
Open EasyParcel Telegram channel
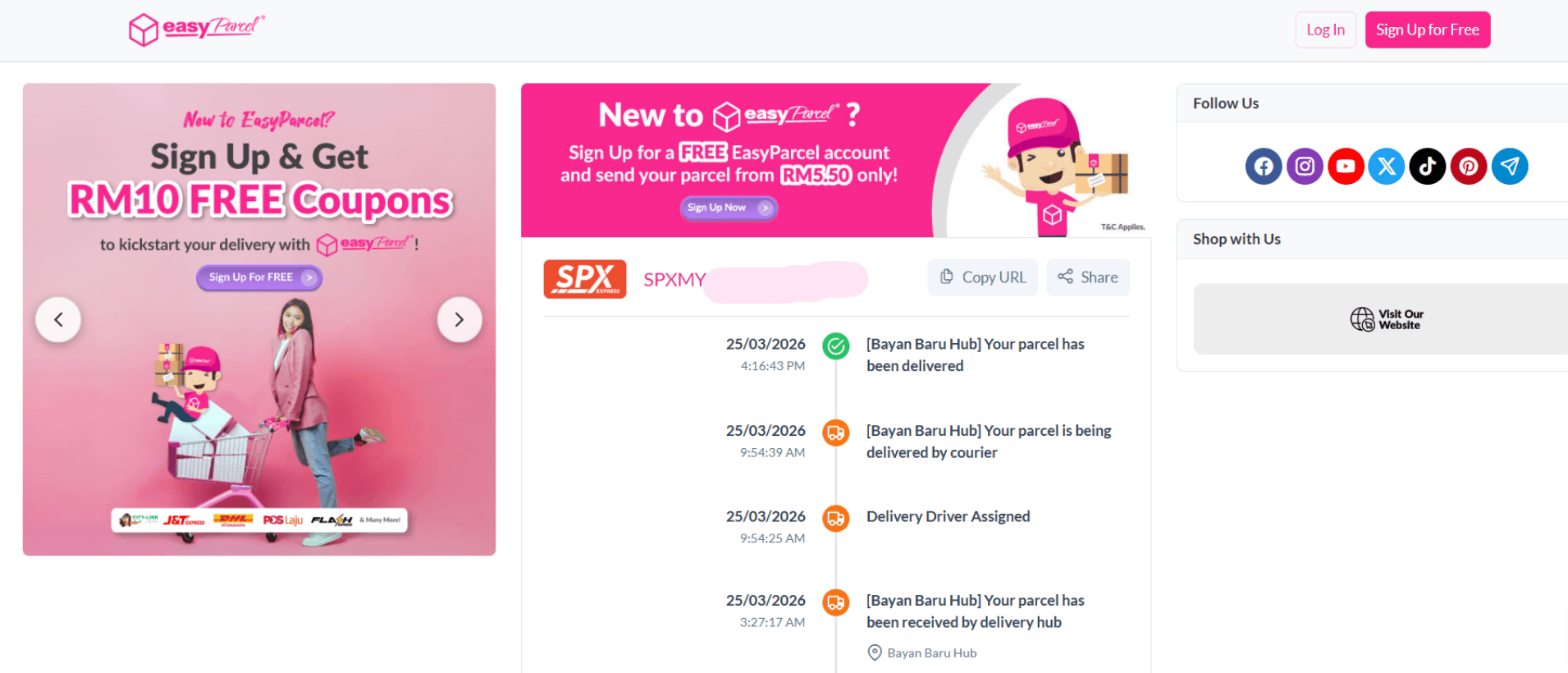click(1510, 167)
